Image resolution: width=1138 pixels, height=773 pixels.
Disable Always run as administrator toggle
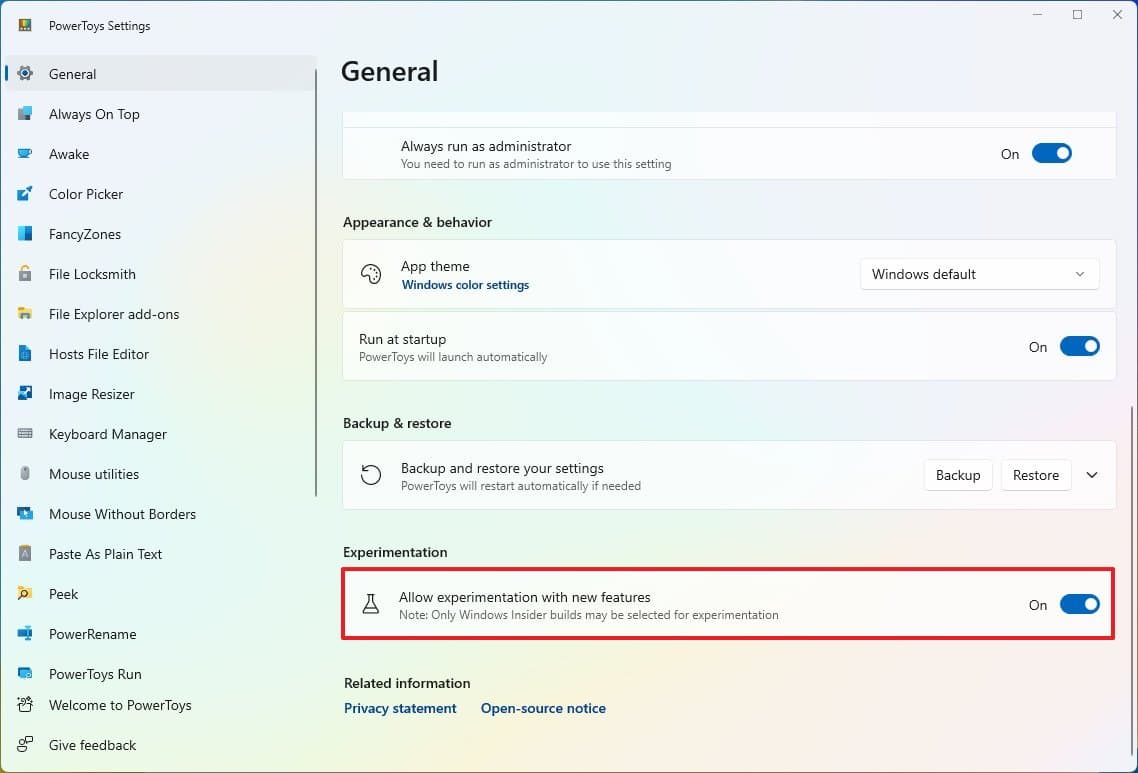click(x=1051, y=154)
